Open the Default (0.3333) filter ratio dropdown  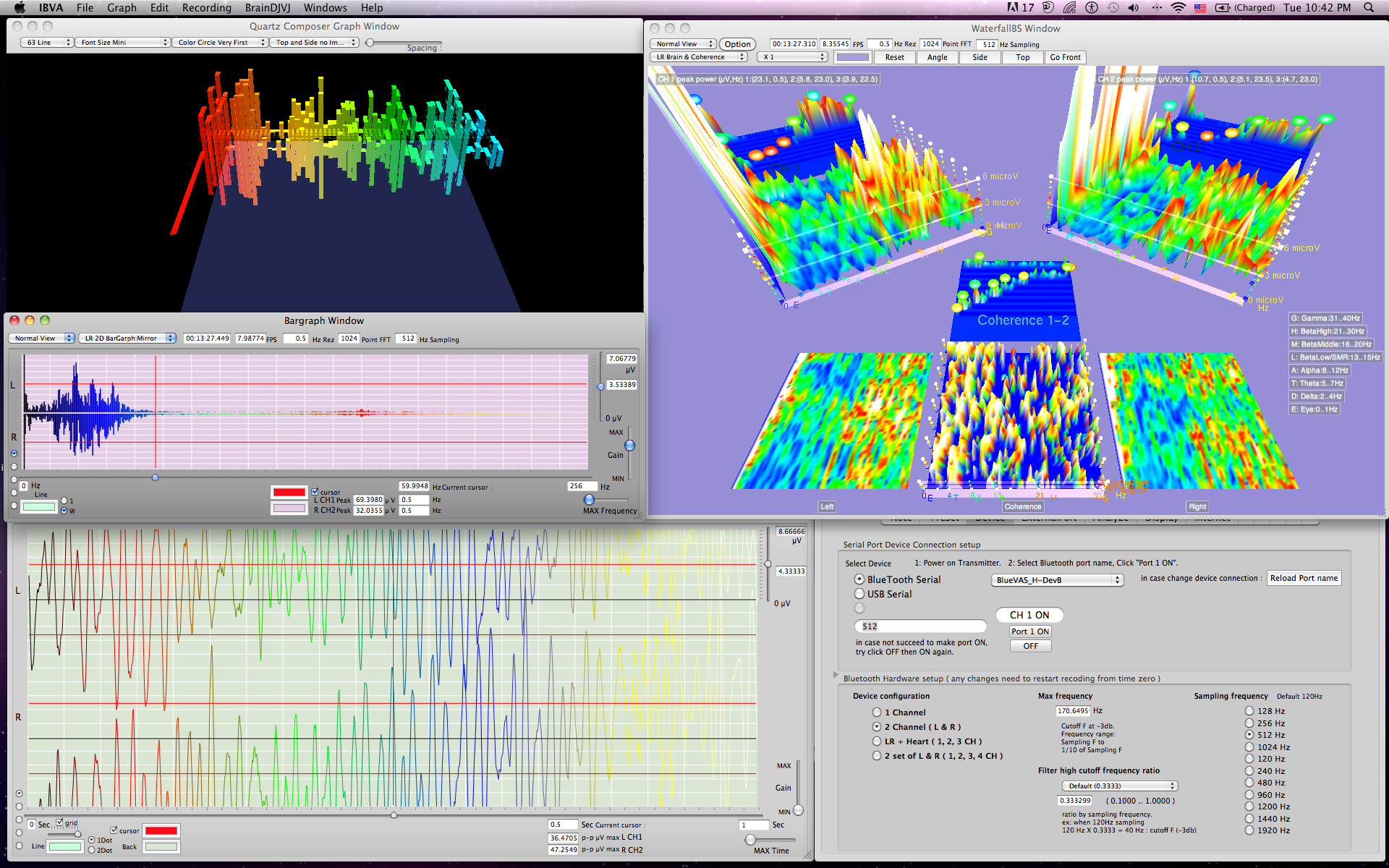pyautogui.click(x=1120, y=786)
